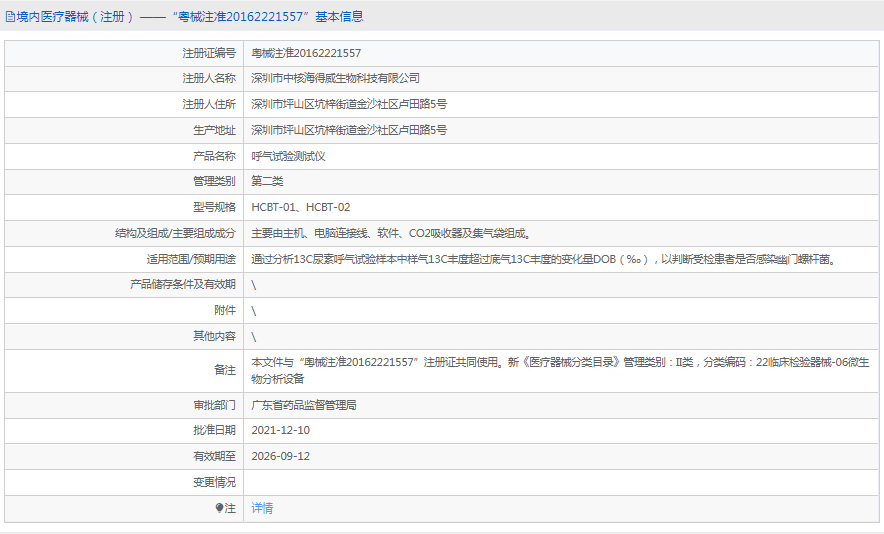Click the 备注 label
884x534 pixels.
(225, 370)
